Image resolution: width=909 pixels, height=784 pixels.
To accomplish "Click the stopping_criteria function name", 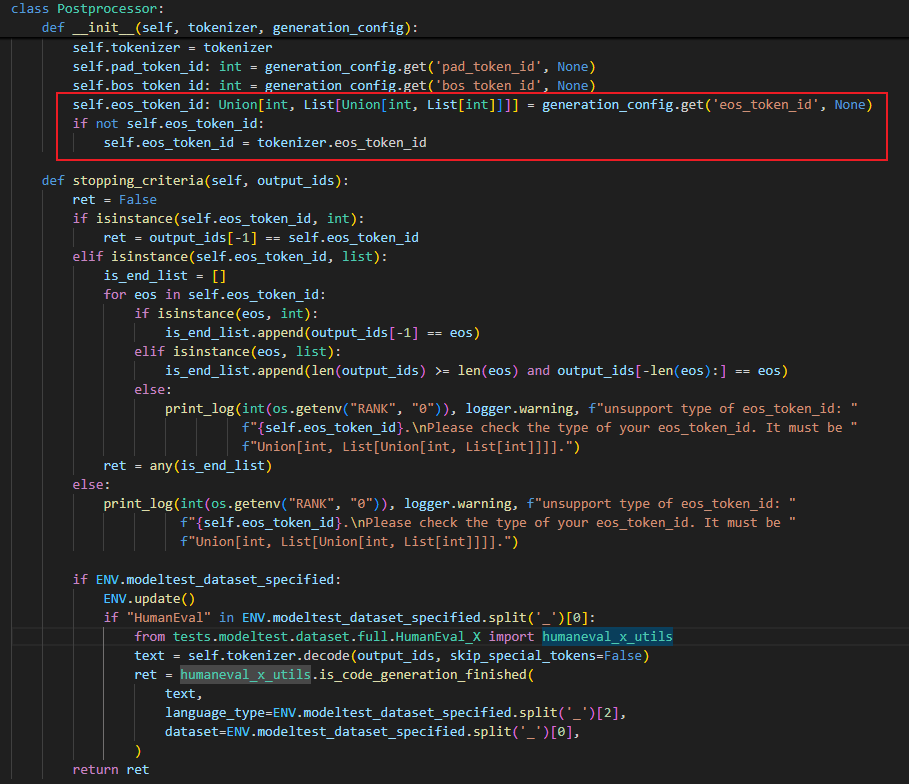I will click(138, 181).
